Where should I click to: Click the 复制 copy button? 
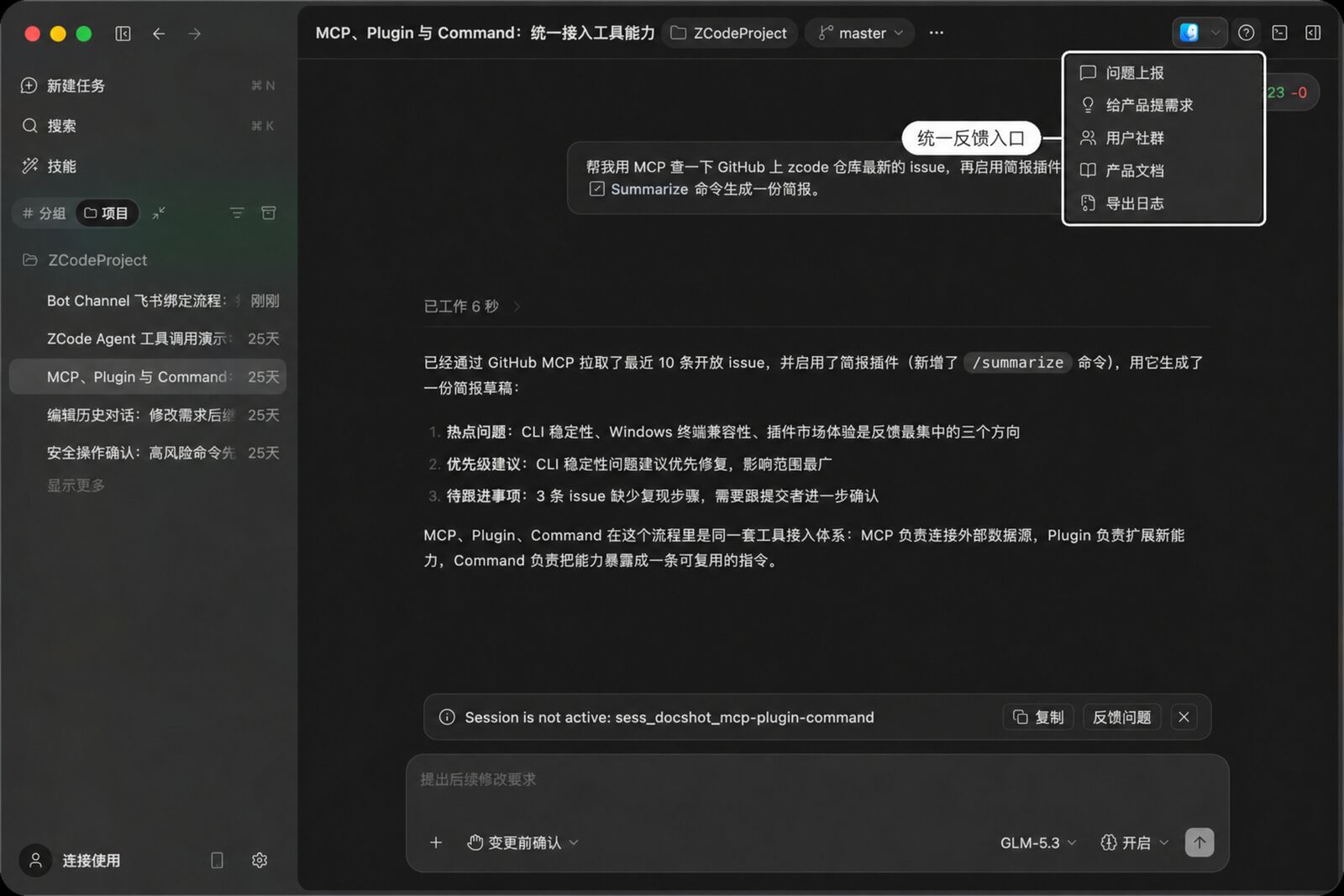[x=1038, y=717]
